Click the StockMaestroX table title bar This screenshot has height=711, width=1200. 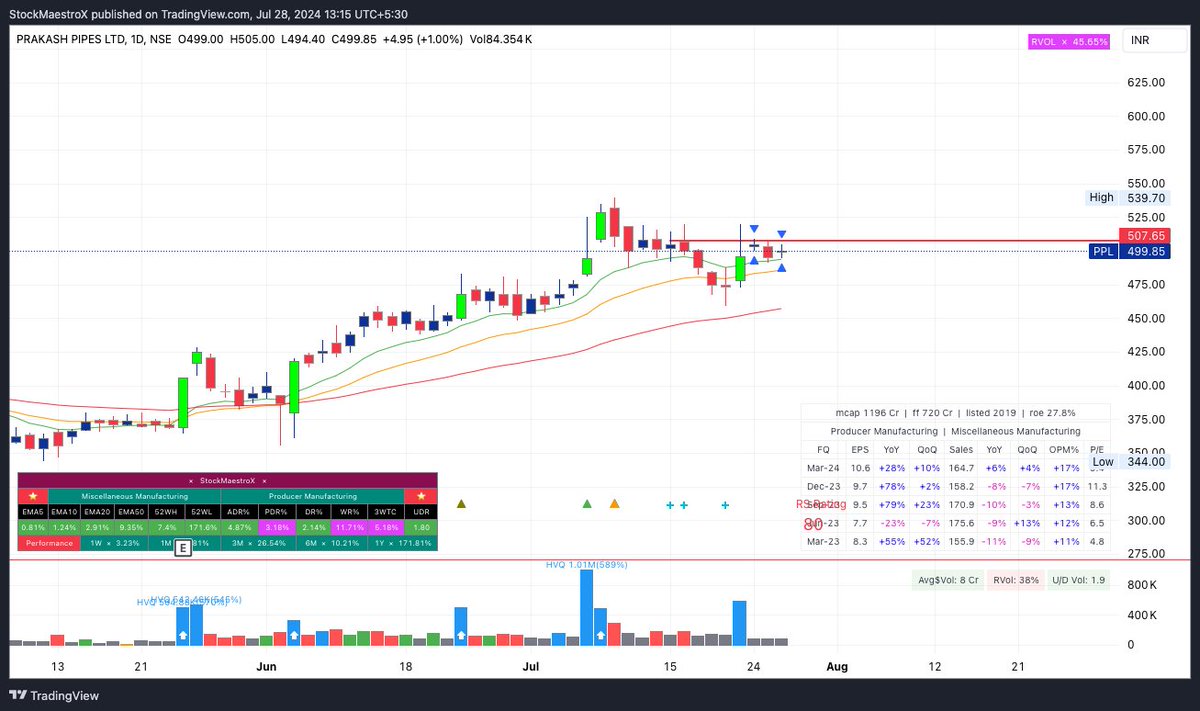coord(228,481)
